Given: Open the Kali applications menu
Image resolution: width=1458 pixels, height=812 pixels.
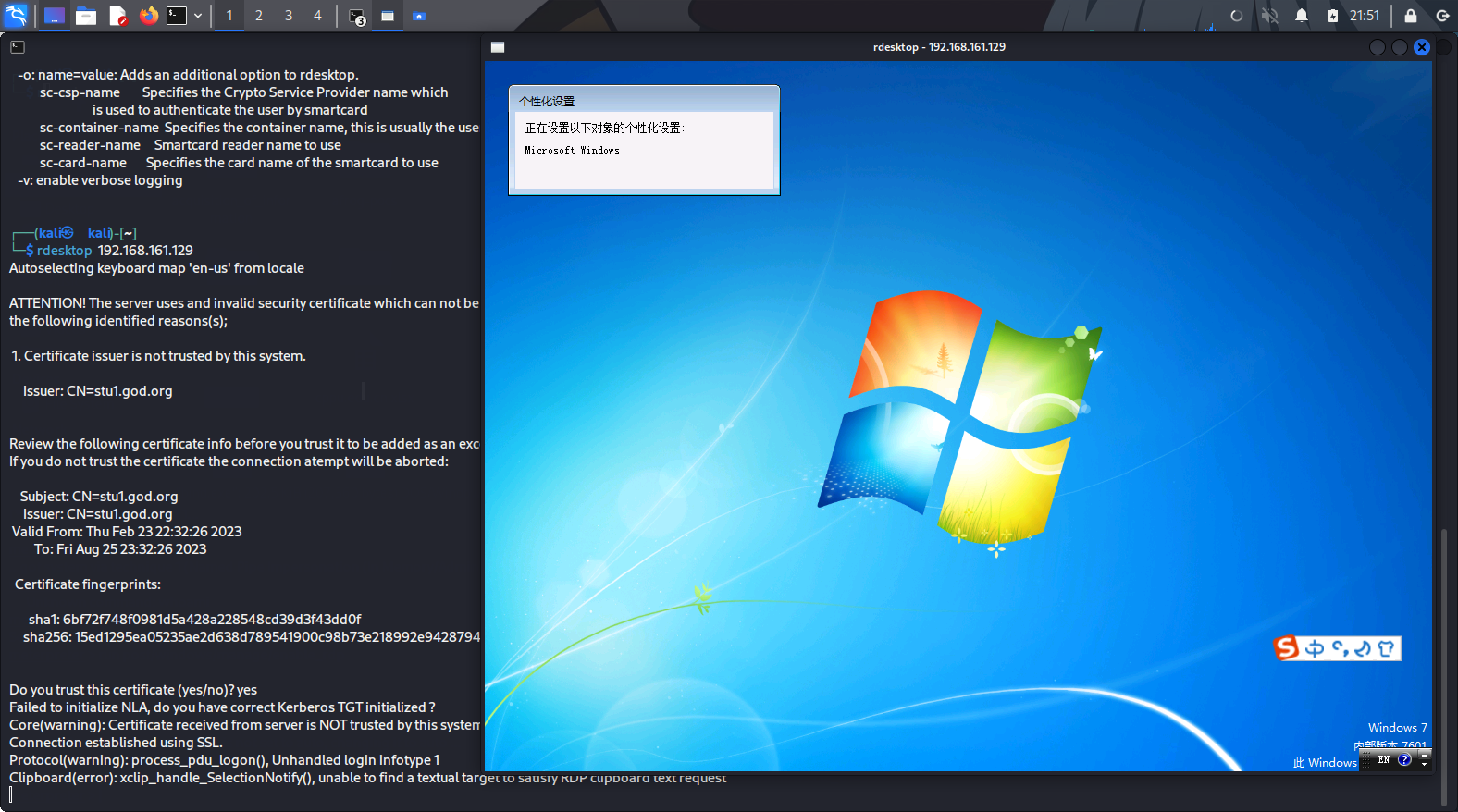Looking at the screenshot, I should (x=16, y=15).
